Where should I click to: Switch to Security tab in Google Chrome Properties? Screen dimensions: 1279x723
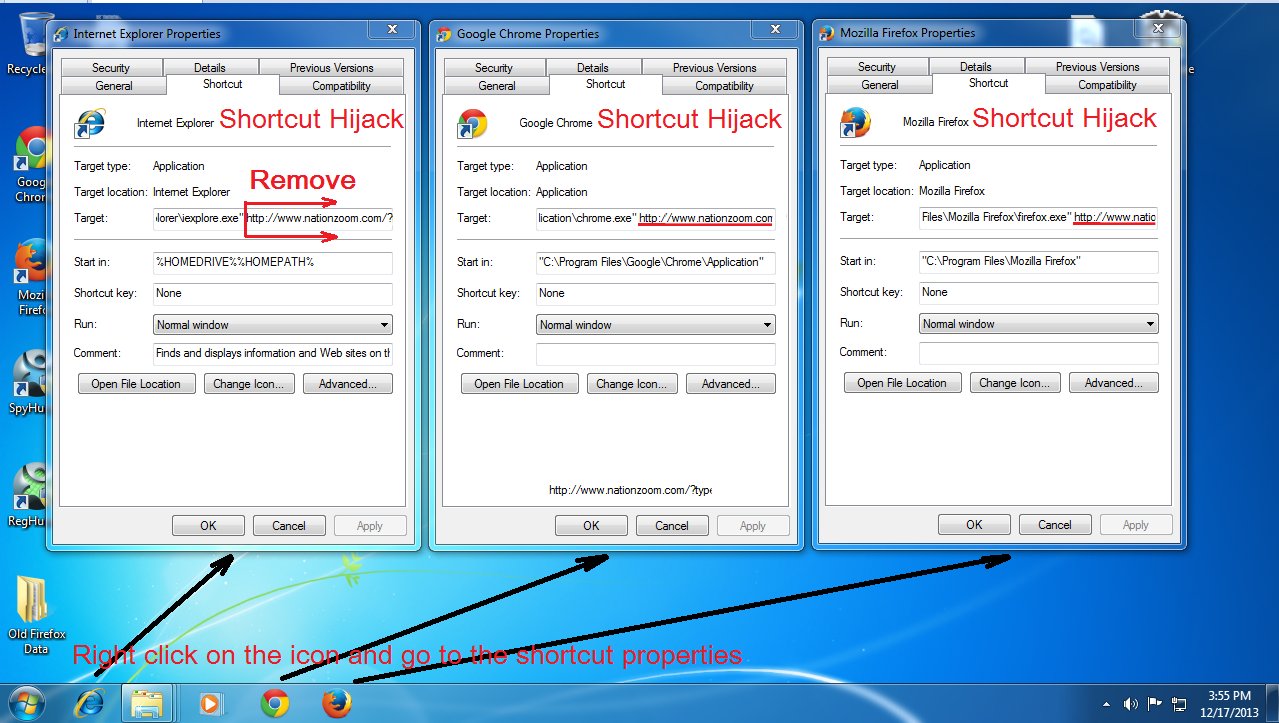point(494,68)
